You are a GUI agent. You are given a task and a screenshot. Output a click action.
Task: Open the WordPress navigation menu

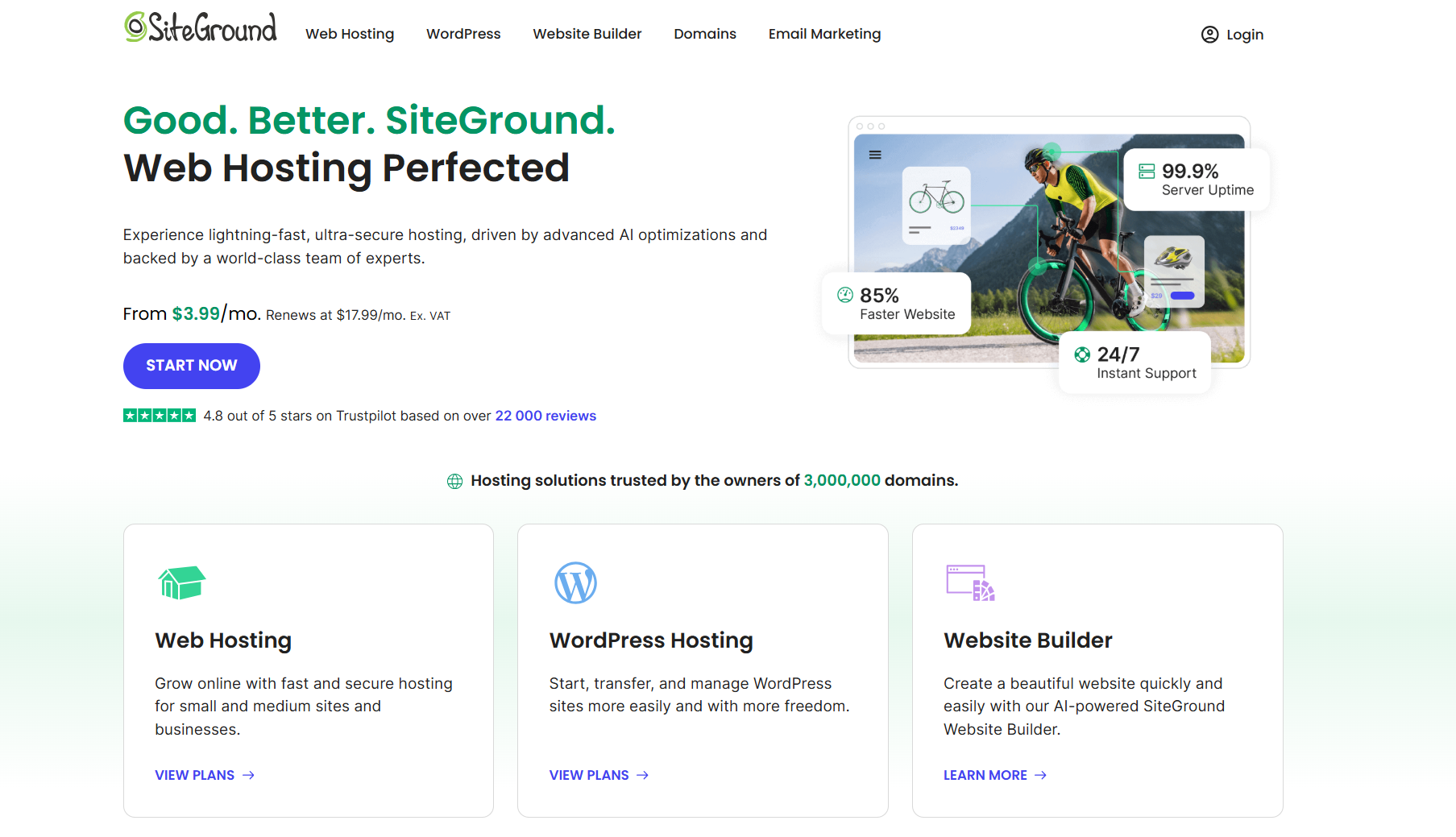point(463,34)
